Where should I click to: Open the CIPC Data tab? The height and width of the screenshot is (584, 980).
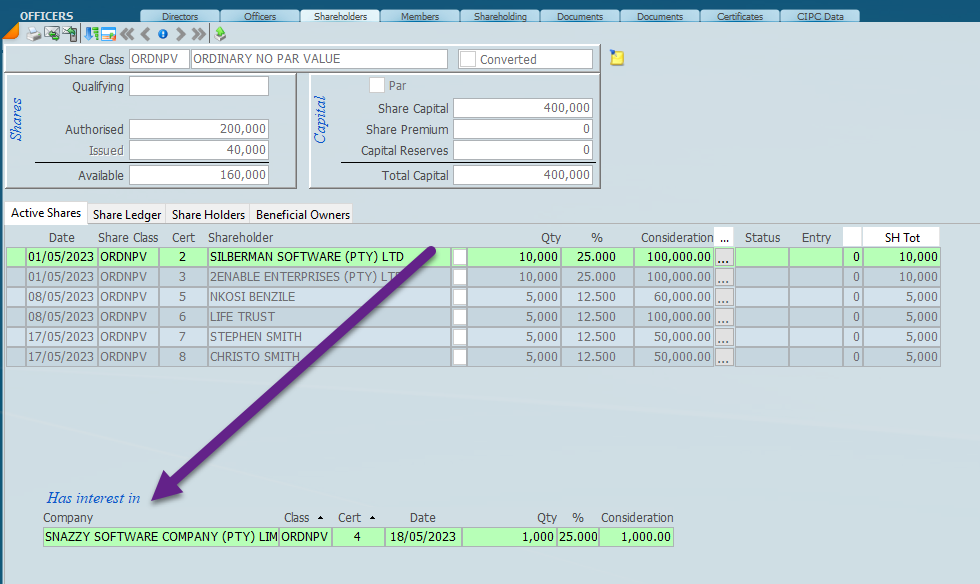pyautogui.click(x=819, y=16)
